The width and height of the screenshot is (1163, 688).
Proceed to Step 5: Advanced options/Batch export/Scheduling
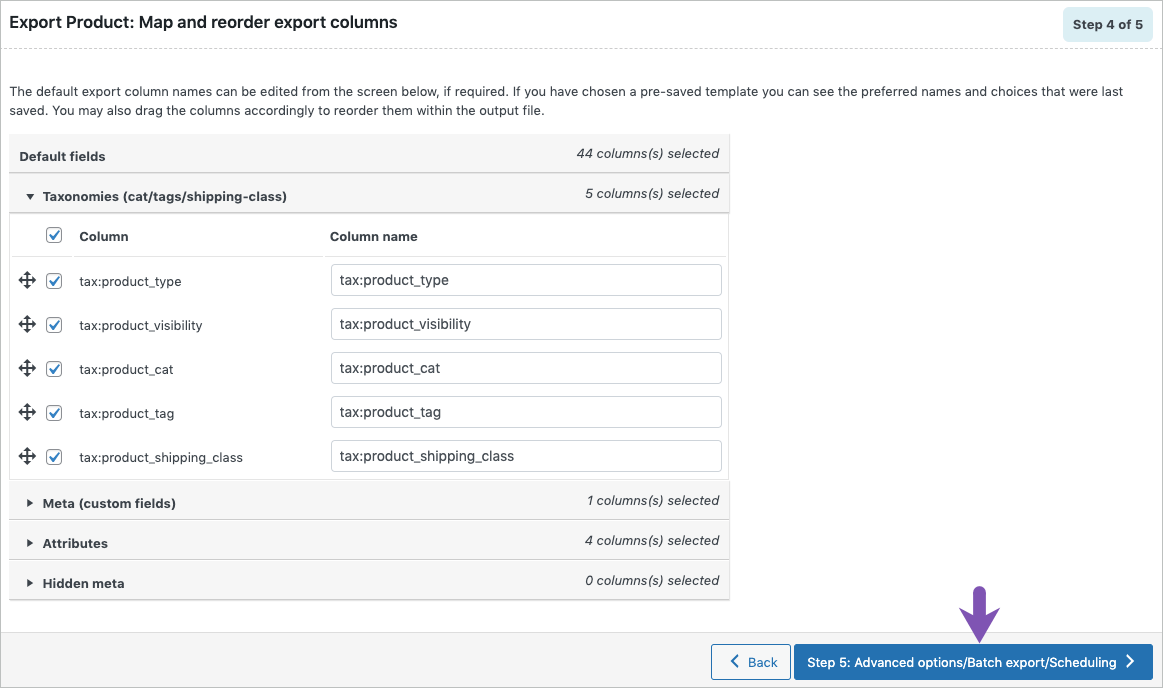click(x=965, y=662)
